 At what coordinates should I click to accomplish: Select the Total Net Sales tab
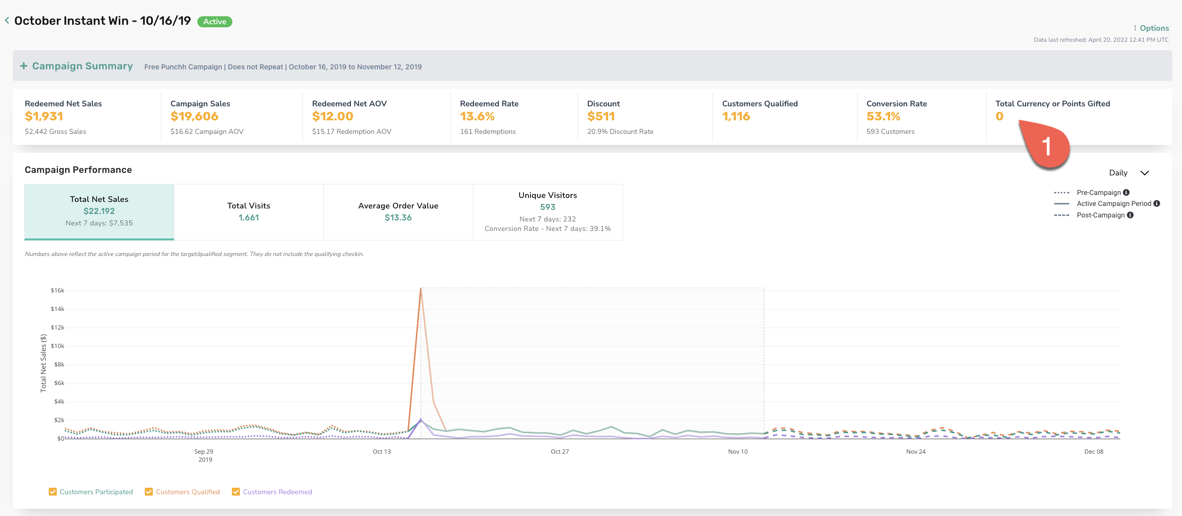pyautogui.click(x=99, y=212)
